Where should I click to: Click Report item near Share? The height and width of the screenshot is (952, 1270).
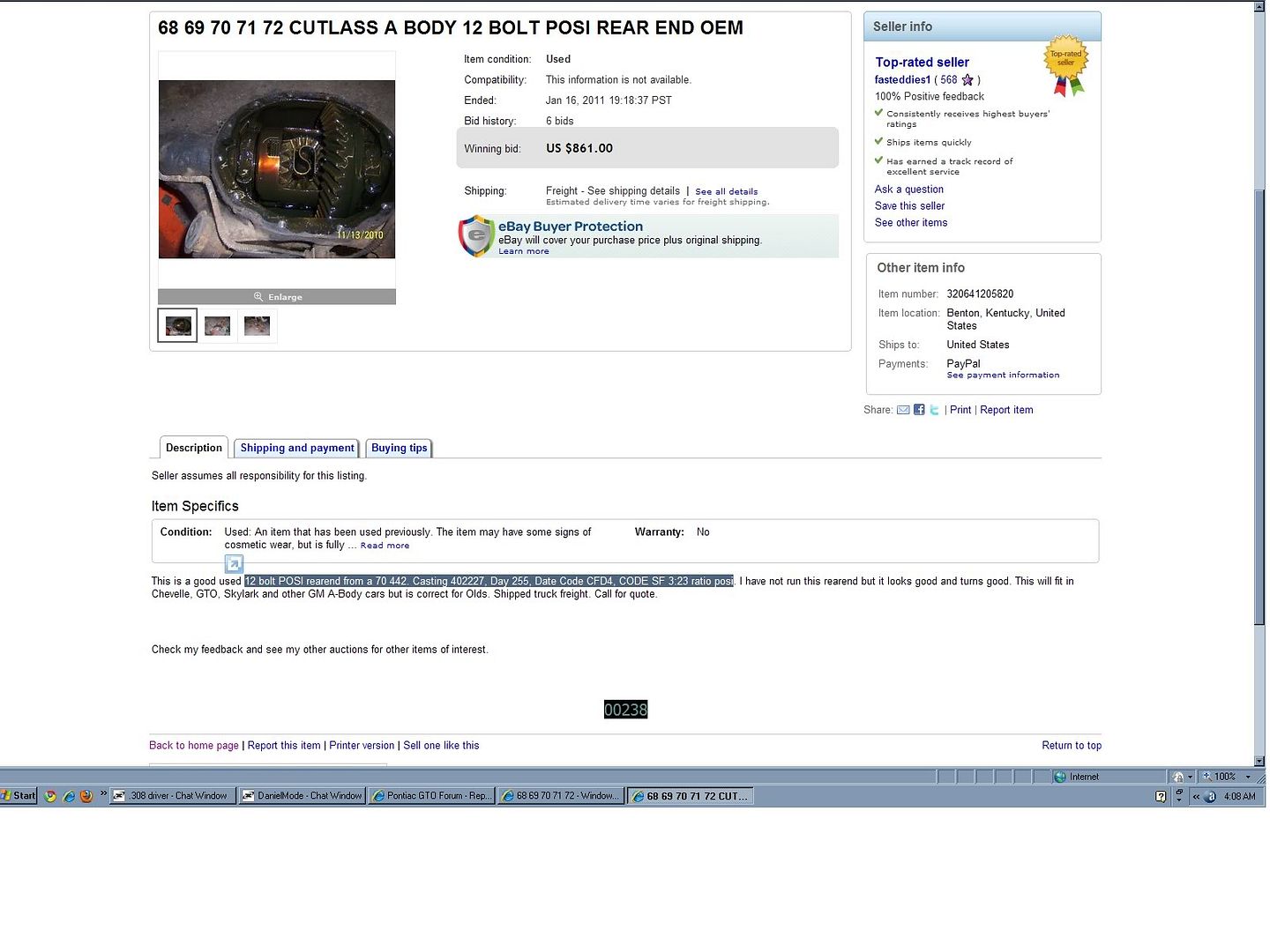[x=1006, y=410]
